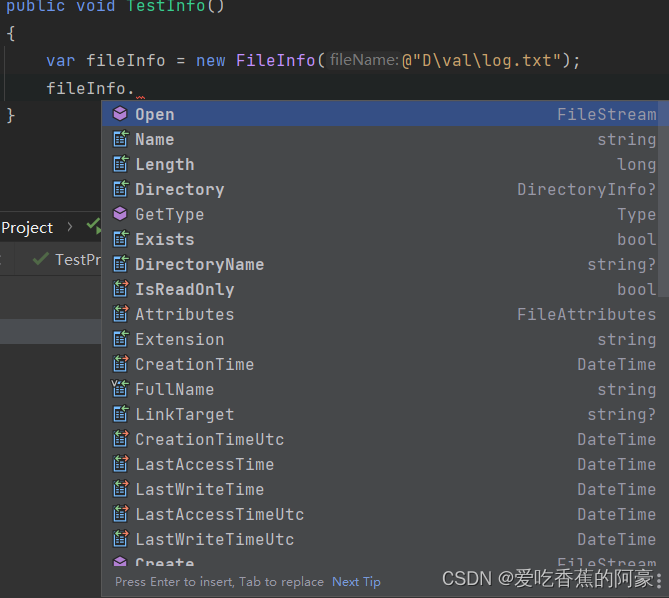669x598 pixels.
Task: Place cursor after fileInfo. in editor
Action: pos(136,89)
